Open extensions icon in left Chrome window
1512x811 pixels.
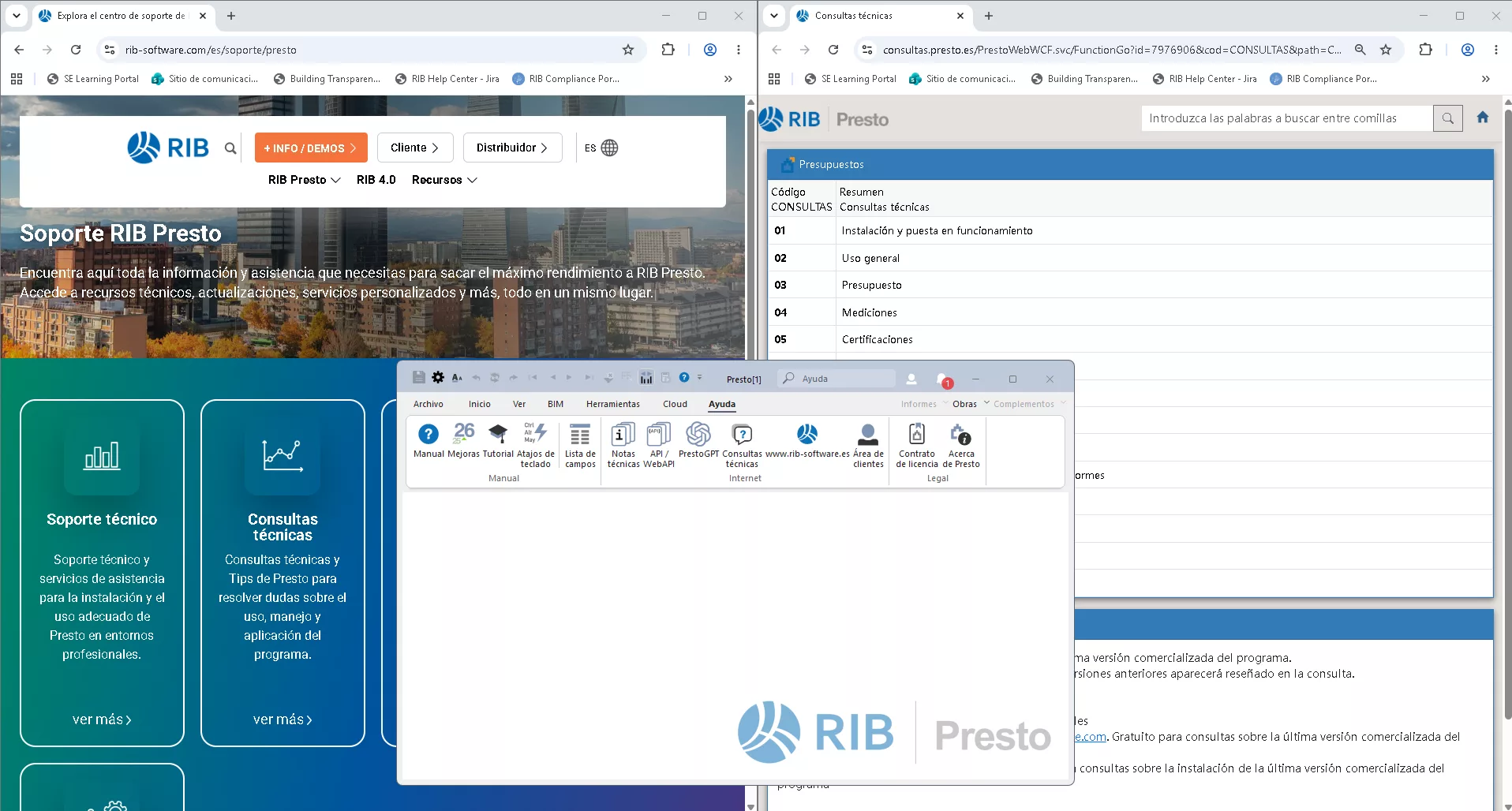pos(668,50)
